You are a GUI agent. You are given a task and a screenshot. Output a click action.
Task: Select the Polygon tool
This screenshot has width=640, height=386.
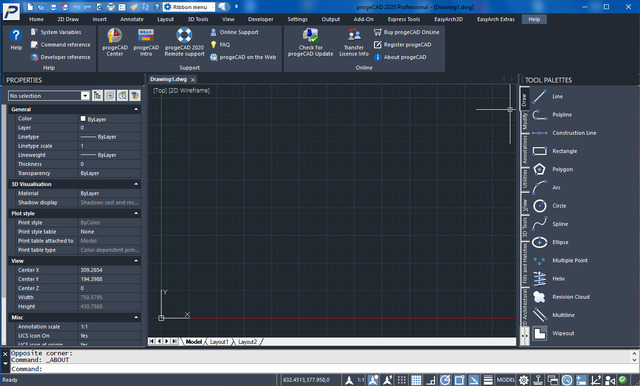coord(552,169)
